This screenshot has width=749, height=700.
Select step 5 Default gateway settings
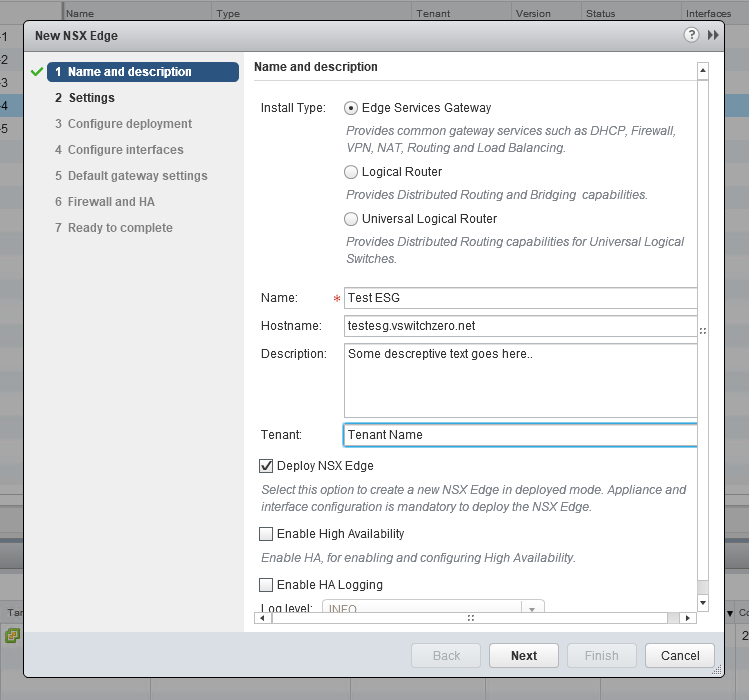click(x=131, y=176)
